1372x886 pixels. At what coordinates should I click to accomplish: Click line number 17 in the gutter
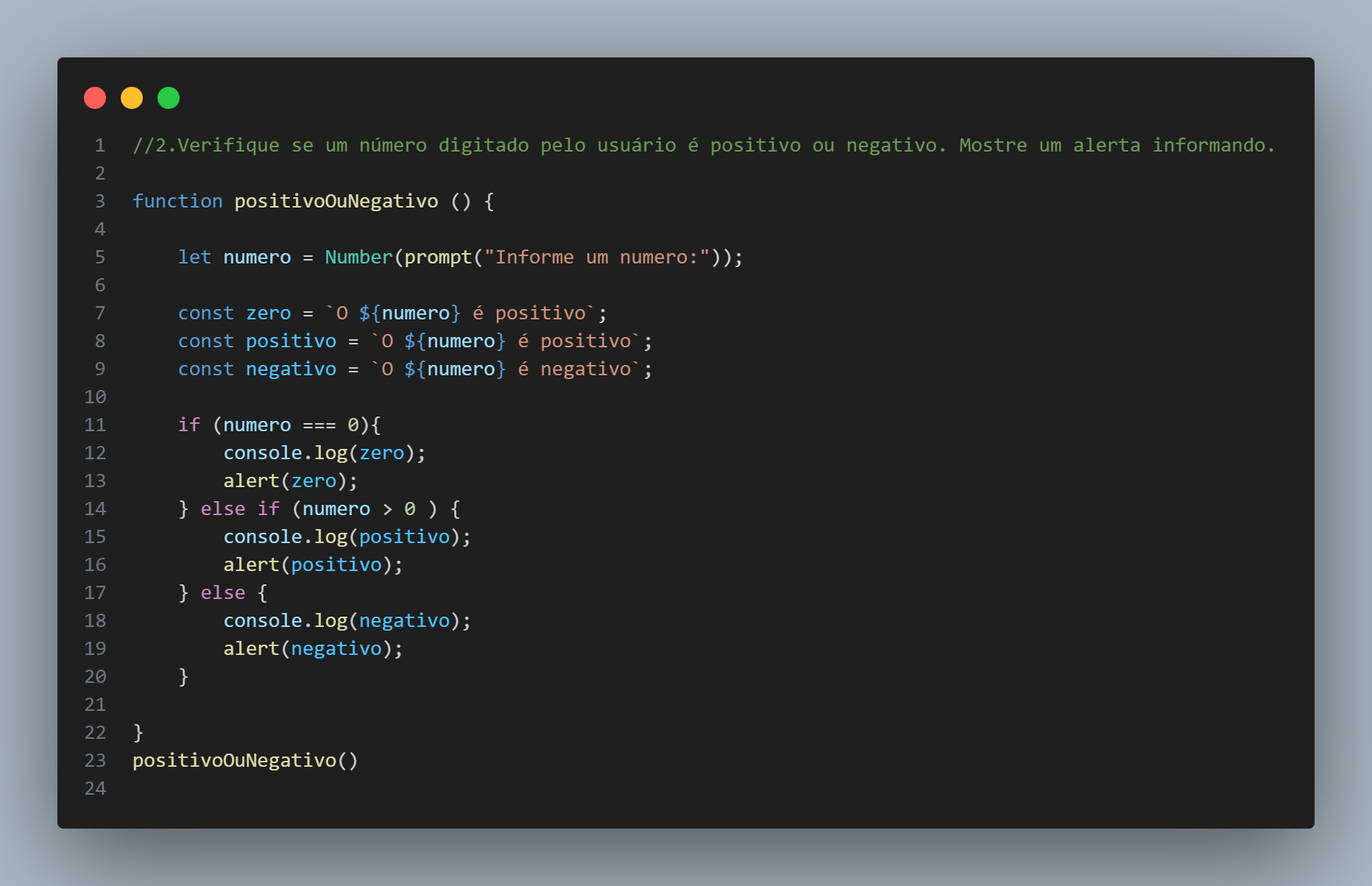tap(95, 593)
